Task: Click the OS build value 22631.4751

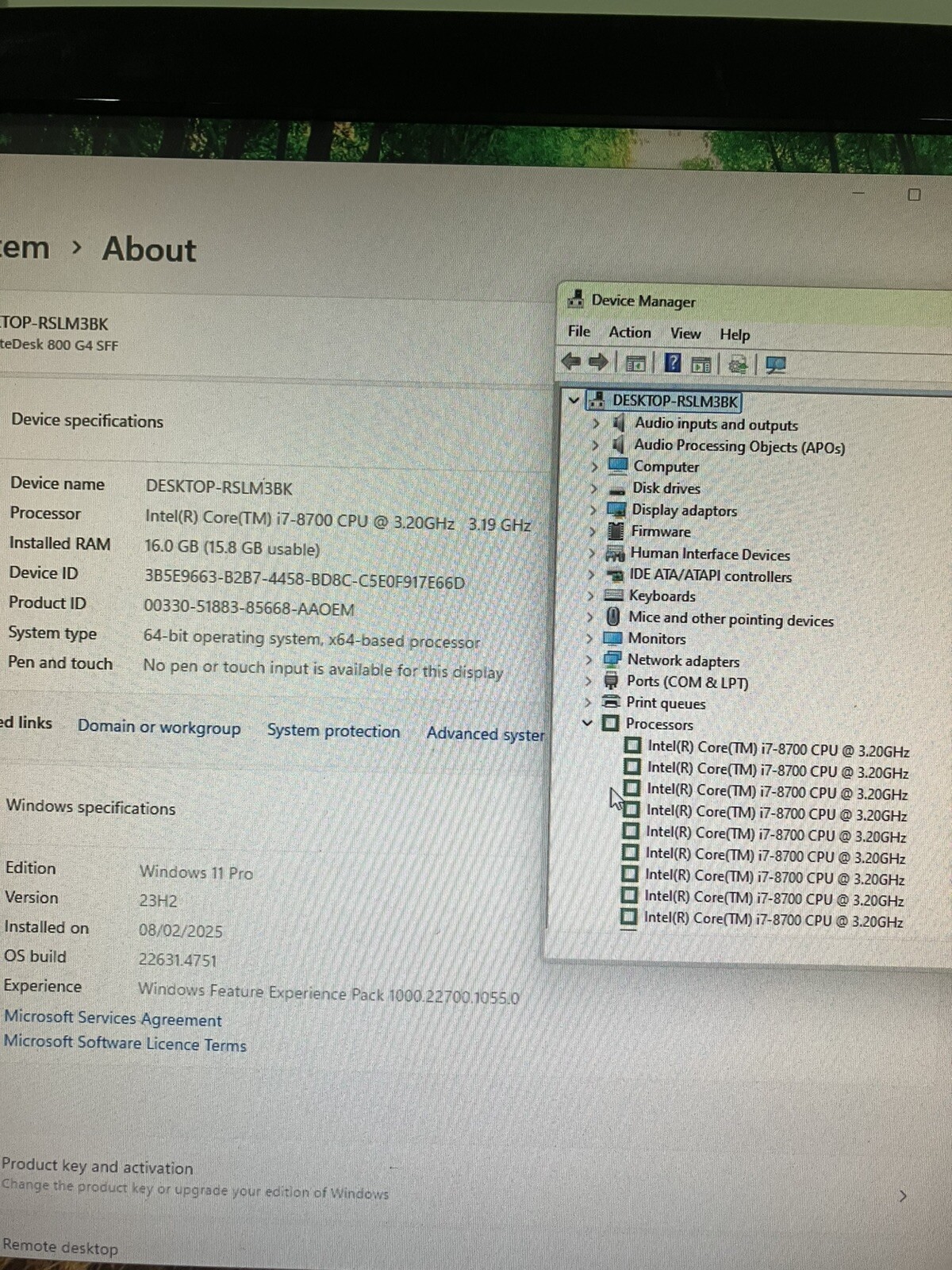Action: pos(177,959)
